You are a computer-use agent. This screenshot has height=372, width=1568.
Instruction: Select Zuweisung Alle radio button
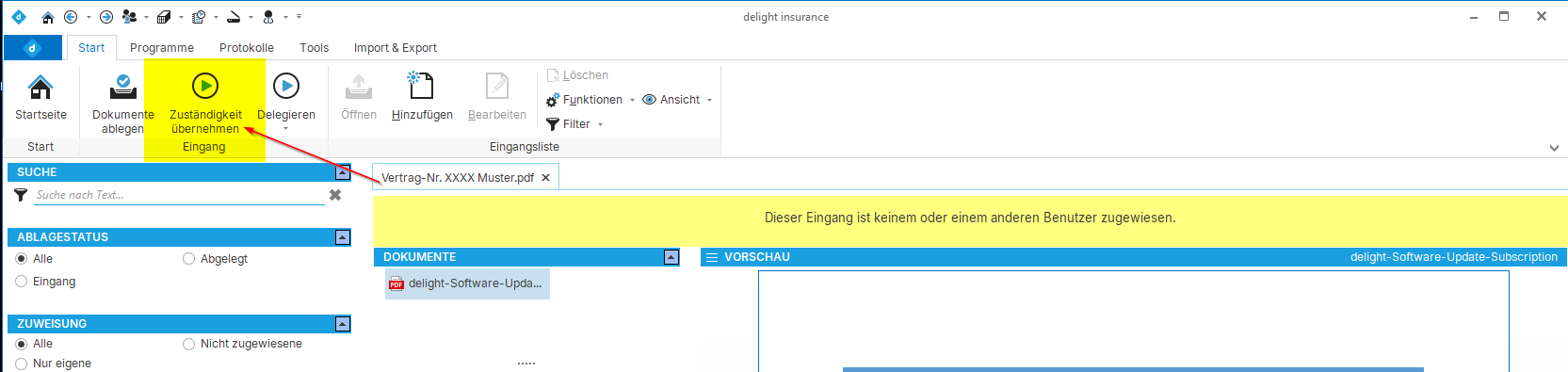tap(21, 344)
